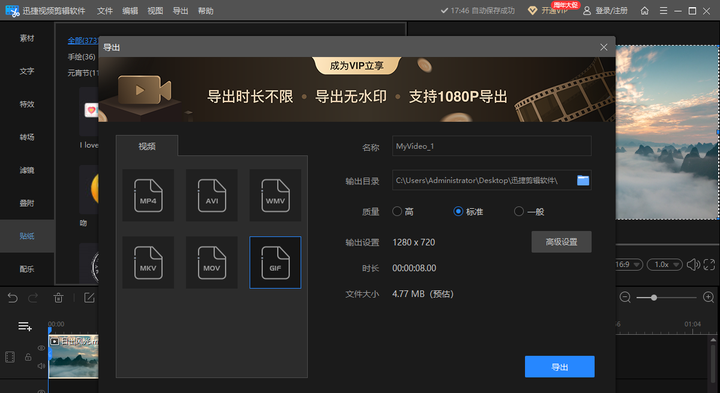Screen dimensions: 720x393
Task: Open the 文件 menu
Action: (105, 11)
